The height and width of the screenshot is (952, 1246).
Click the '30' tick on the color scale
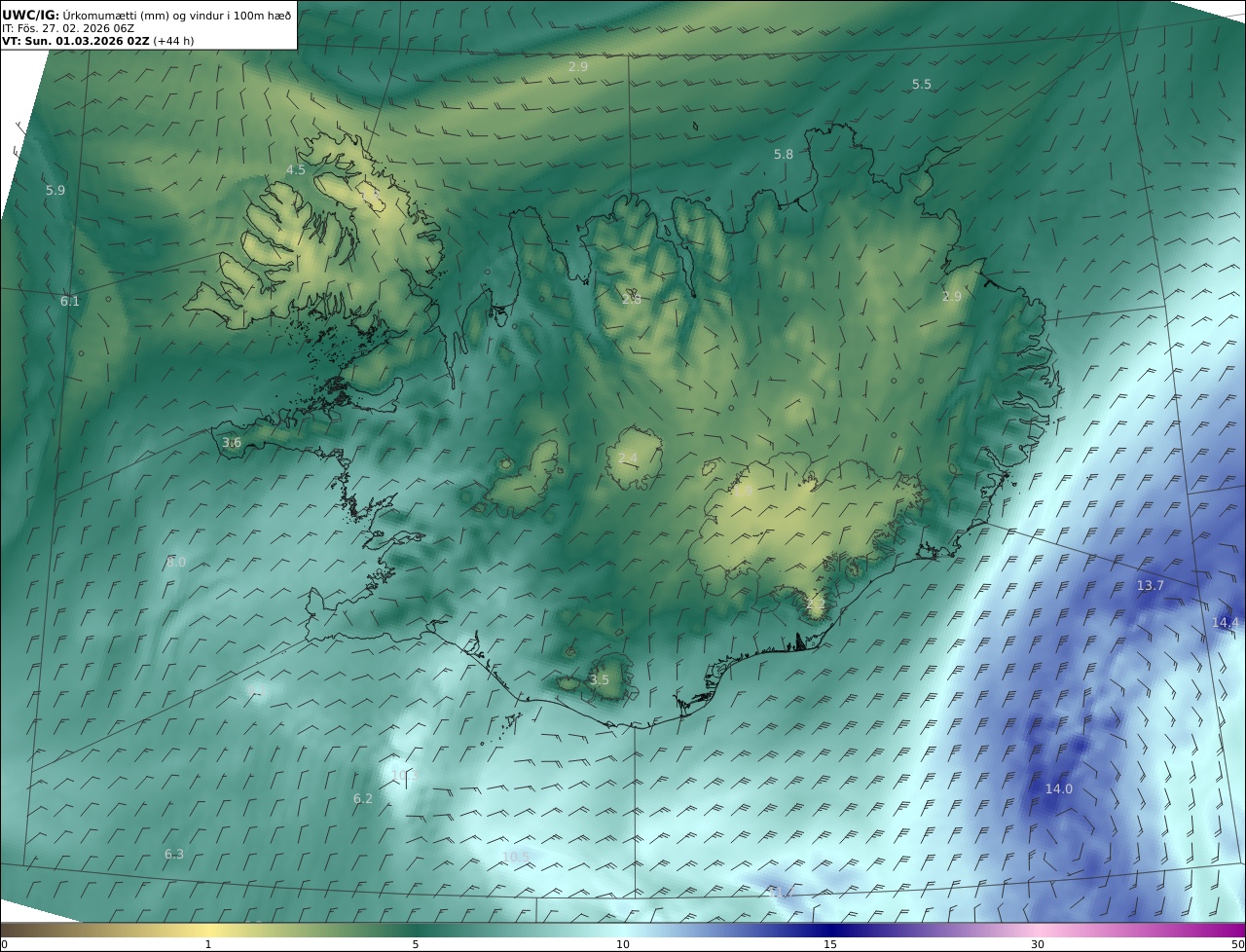pyautogui.click(x=1038, y=944)
